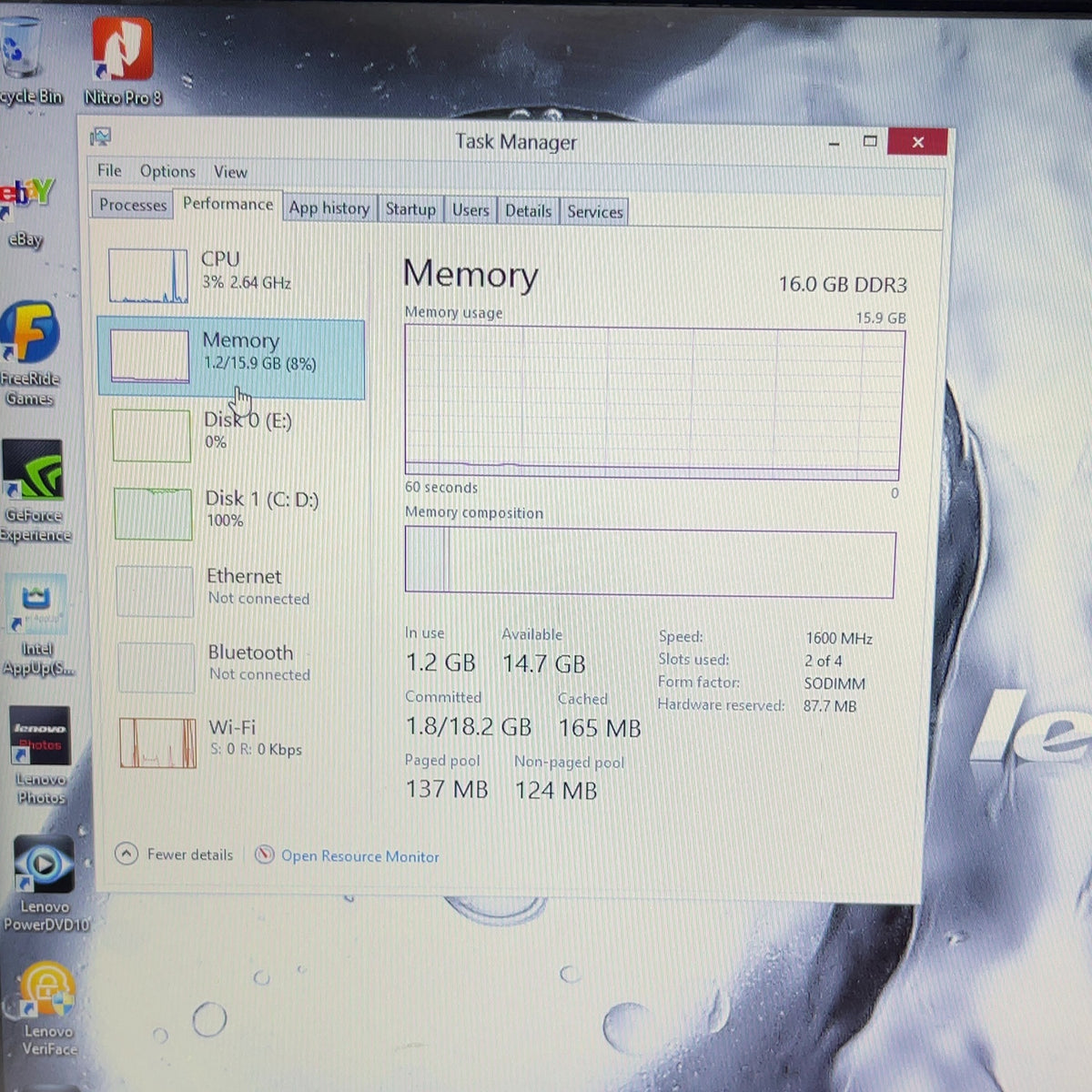Select the Ethernet performance item

[233, 590]
